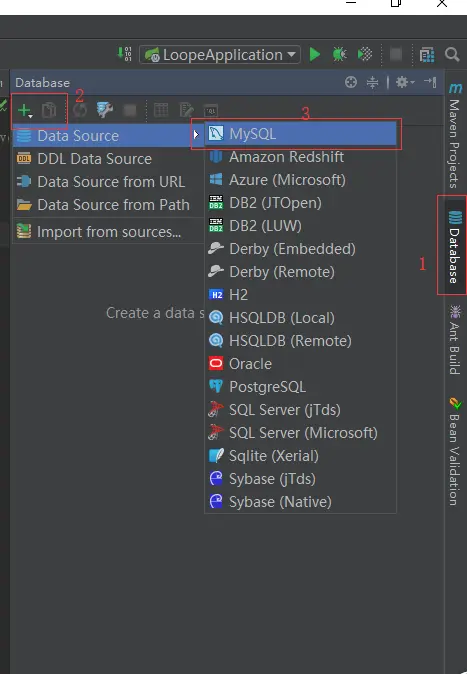The width and height of the screenshot is (467, 674).
Task: Click the collapse all icon in Database header
Action: coord(372,82)
